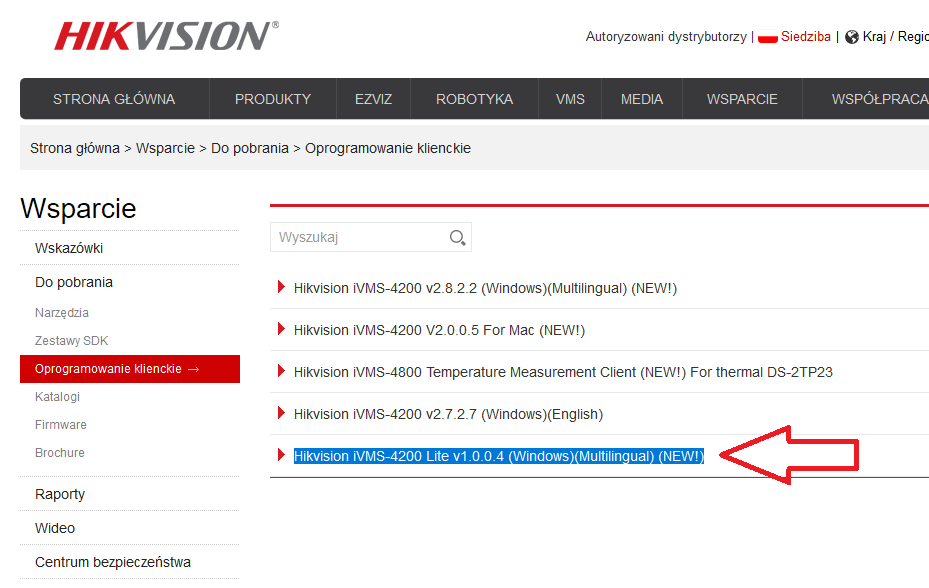Open the WSPARCIE menu
The width and height of the screenshot is (929, 588).
(742, 99)
